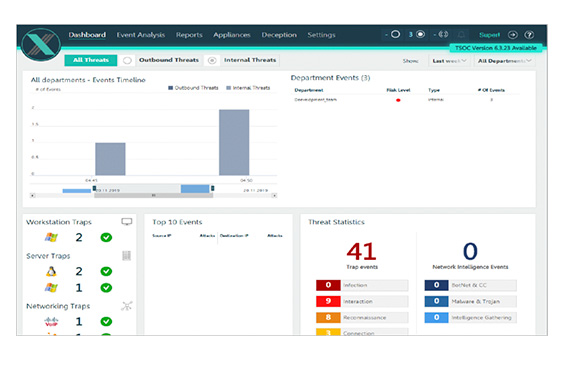Click the Windows icon under Server Traps
The width and height of the screenshot is (565, 379).
51,287
